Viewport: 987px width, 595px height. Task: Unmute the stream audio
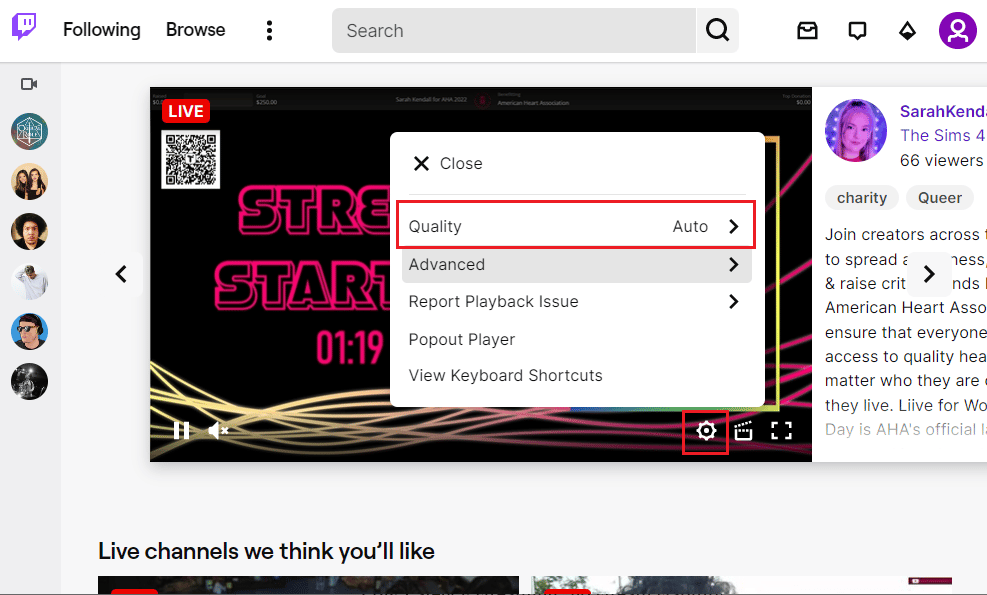(218, 431)
